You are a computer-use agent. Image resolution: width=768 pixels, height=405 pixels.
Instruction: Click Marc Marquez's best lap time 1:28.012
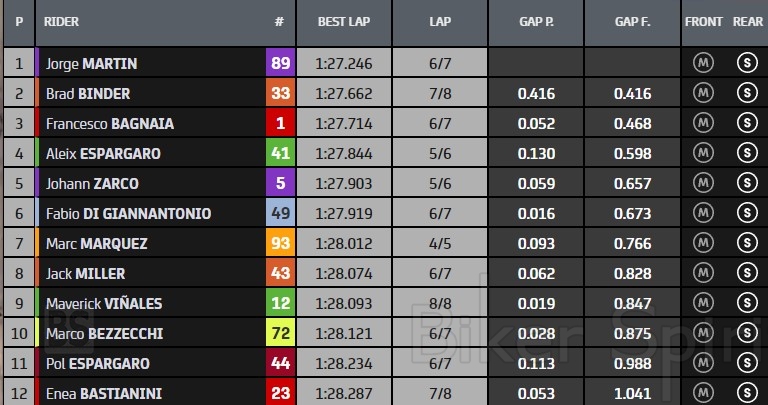(x=345, y=244)
